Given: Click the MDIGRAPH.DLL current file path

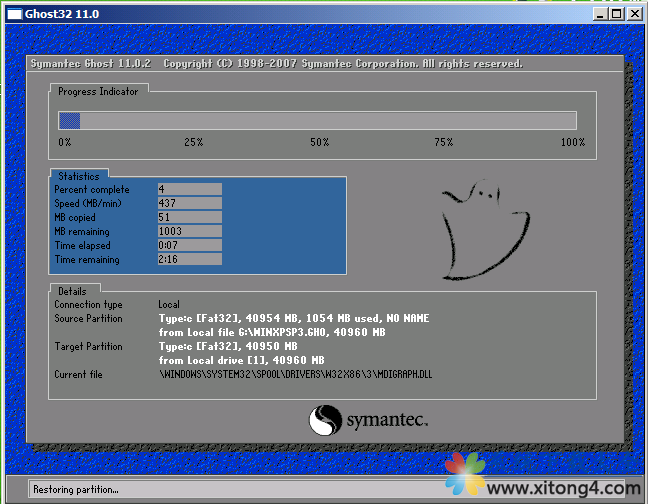Looking at the screenshot, I should [x=295, y=375].
